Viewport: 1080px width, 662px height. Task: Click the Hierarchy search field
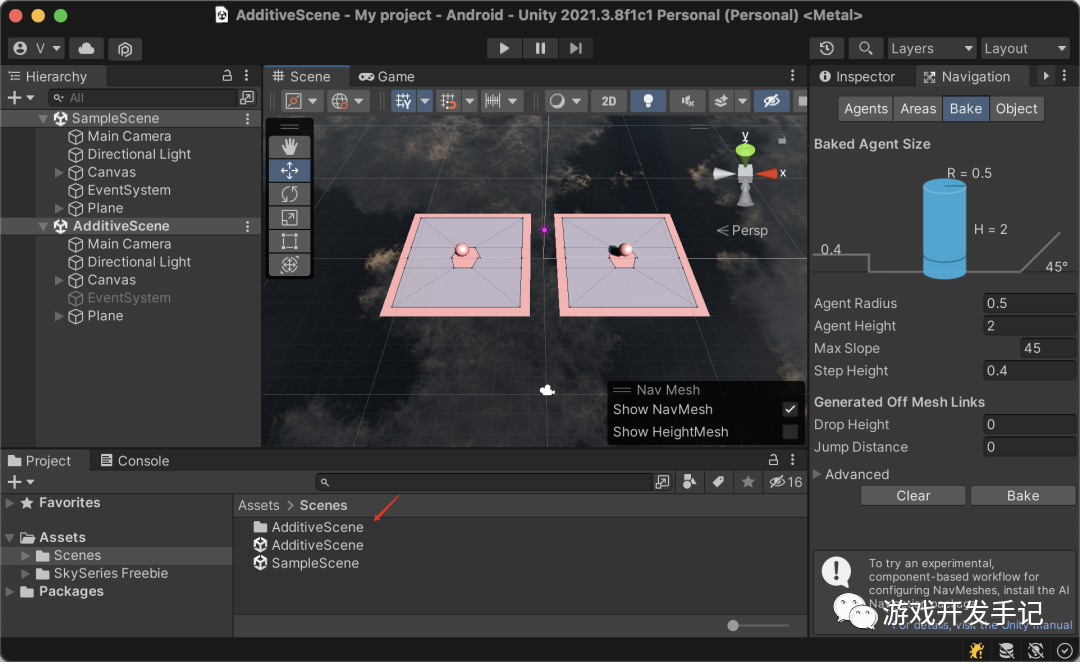pos(142,98)
